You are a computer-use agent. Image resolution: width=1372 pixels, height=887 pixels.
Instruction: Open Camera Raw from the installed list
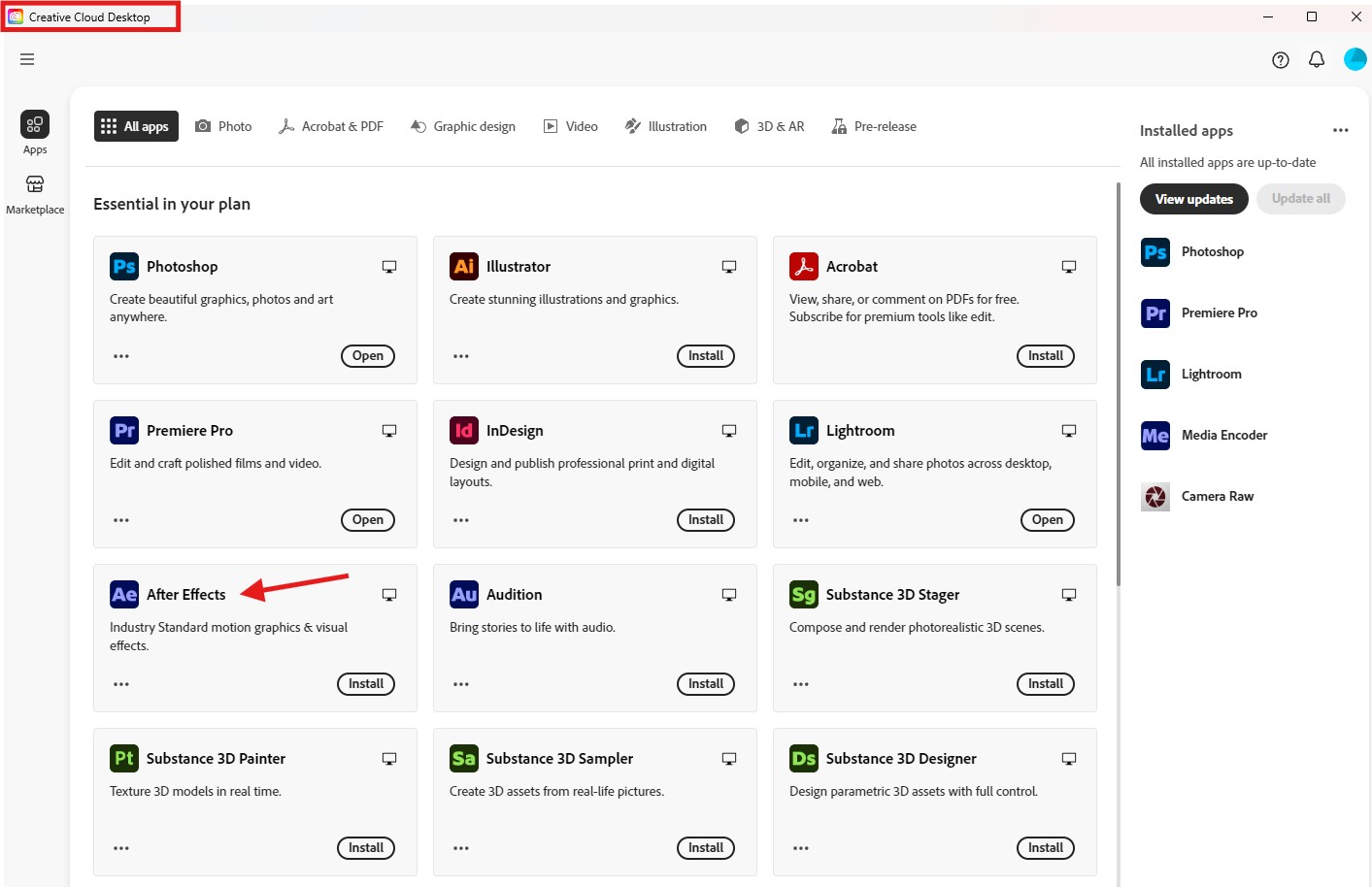tap(1217, 497)
